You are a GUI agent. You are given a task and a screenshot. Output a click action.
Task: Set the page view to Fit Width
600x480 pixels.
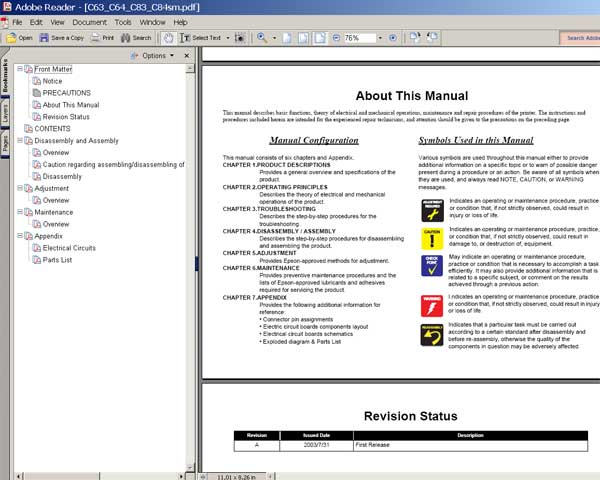(320, 38)
